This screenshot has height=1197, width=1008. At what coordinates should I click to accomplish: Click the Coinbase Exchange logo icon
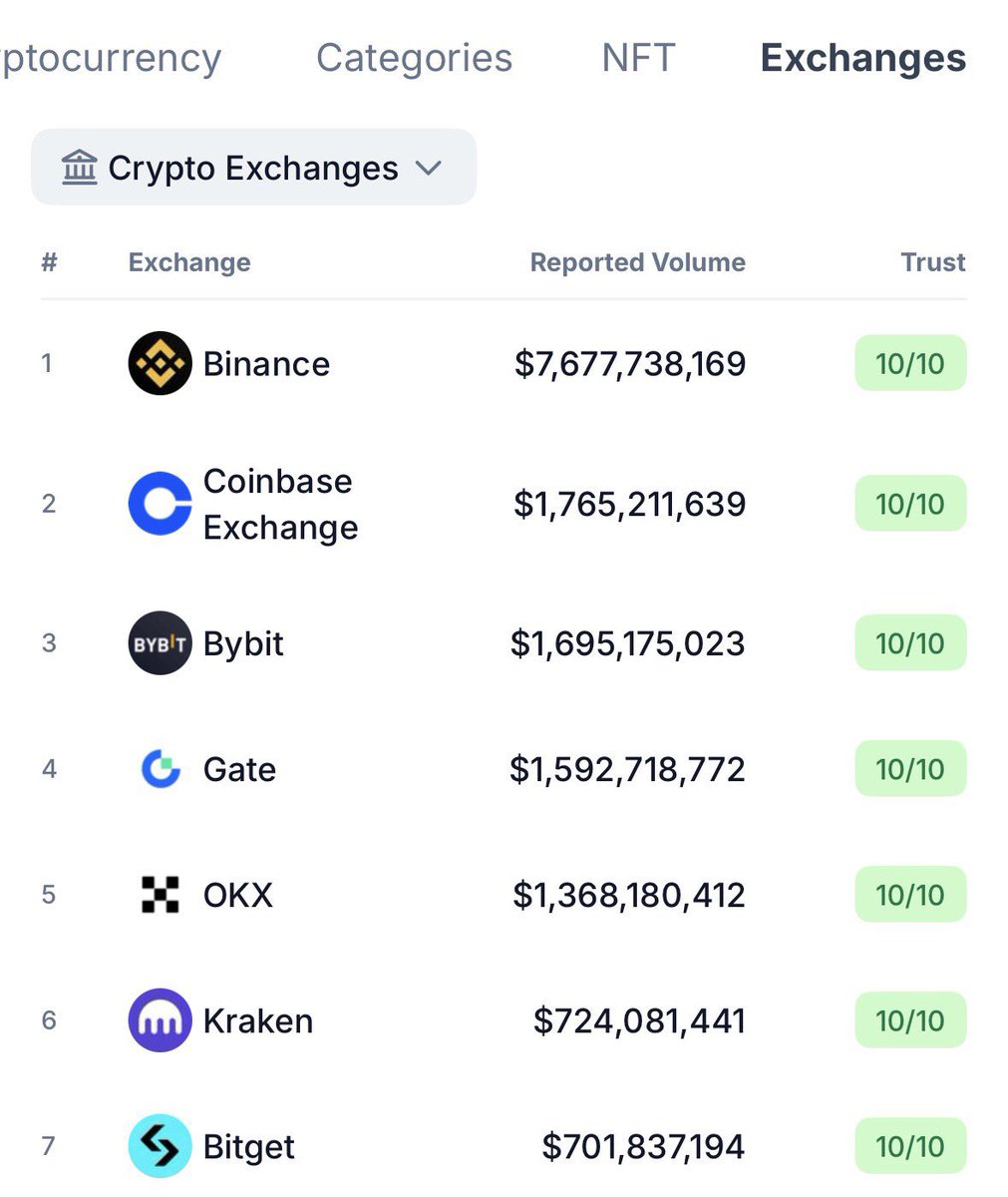point(160,504)
